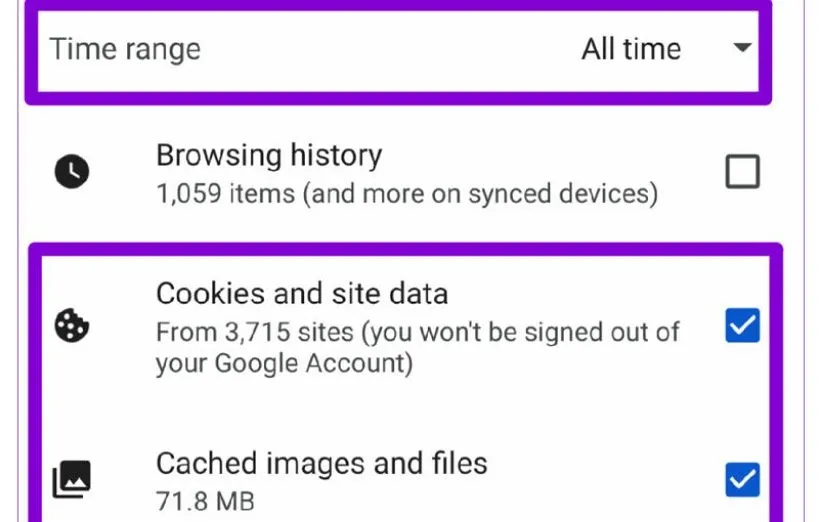The height and width of the screenshot is (522, 822).
Task: Select the 'Cached images and files' title text
Action: [x=322, y=463]
